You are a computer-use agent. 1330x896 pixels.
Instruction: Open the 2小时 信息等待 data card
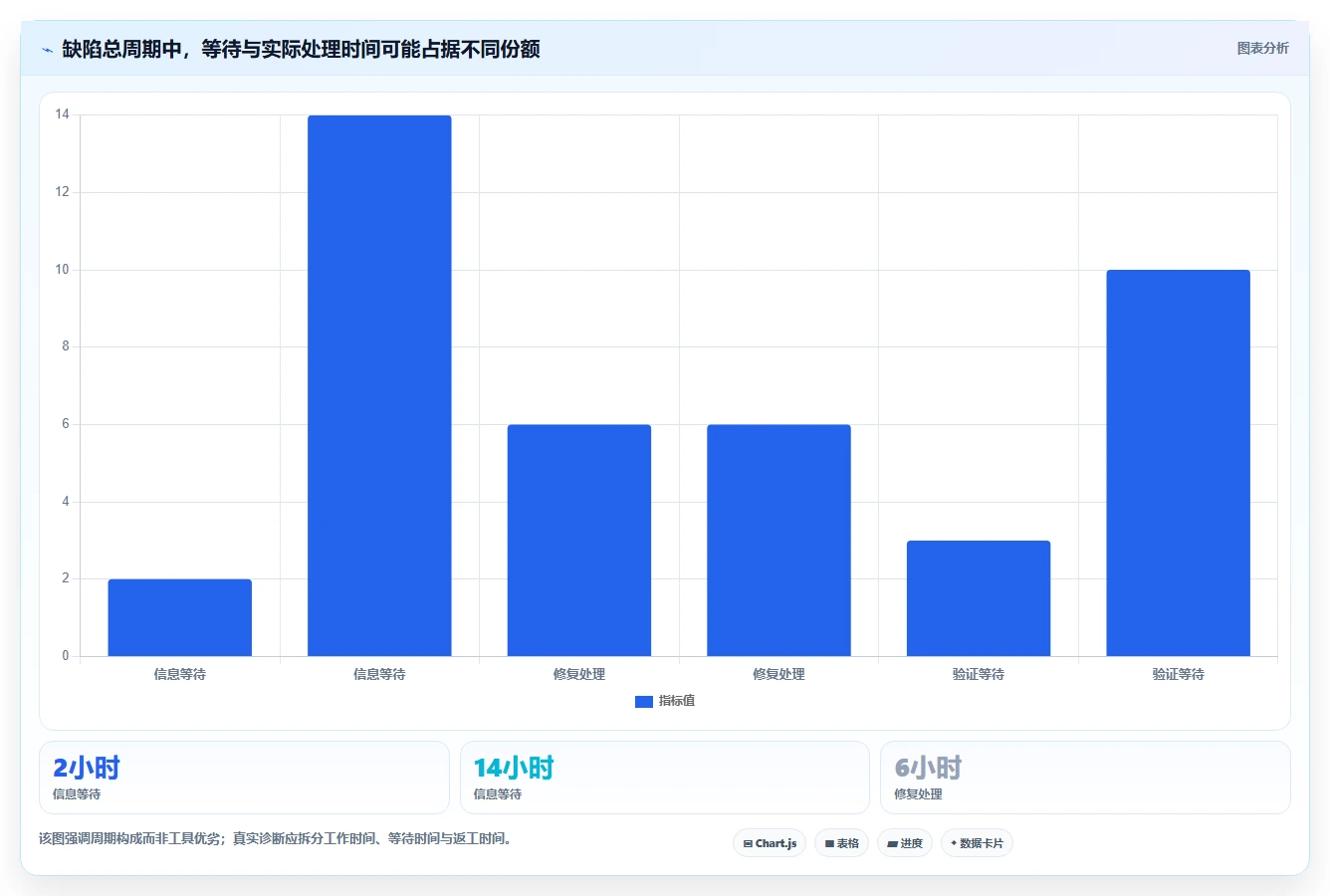244,778
